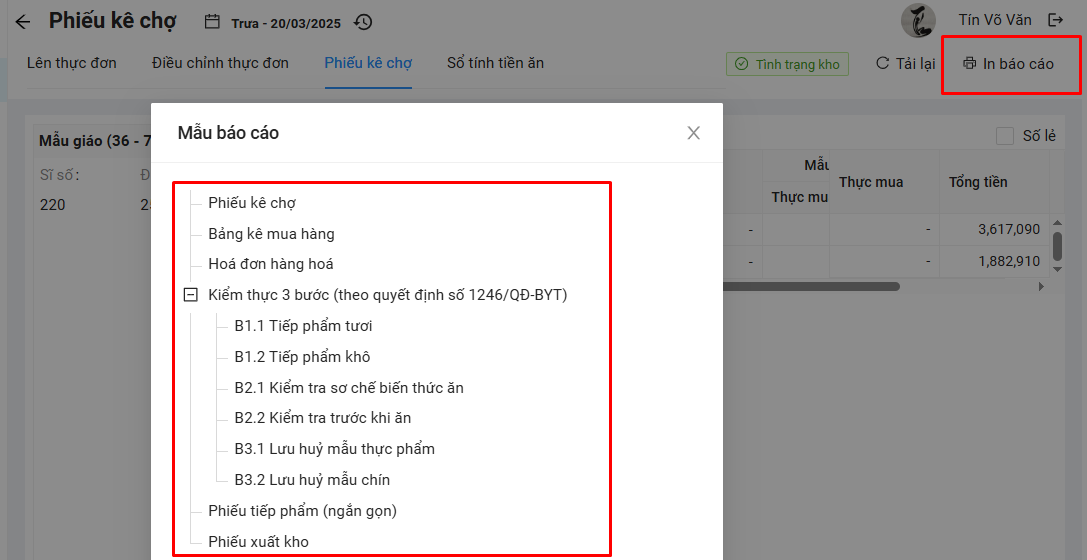Pick B1.1 Tiếp phẩm tươi report

tap(303, 326)
